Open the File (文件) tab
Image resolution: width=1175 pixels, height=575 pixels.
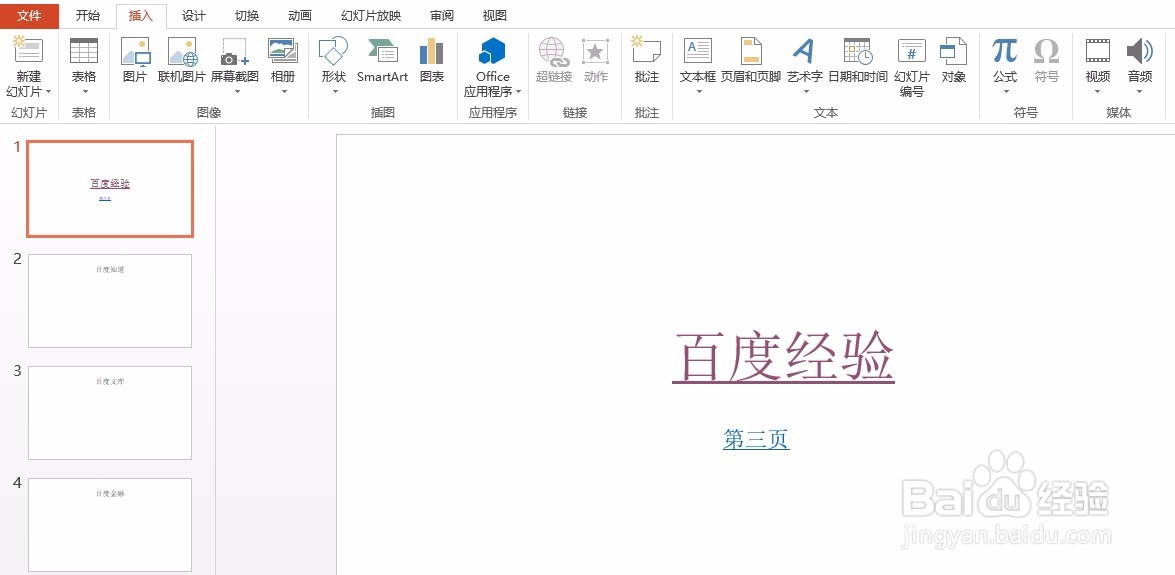coord(29,16)
